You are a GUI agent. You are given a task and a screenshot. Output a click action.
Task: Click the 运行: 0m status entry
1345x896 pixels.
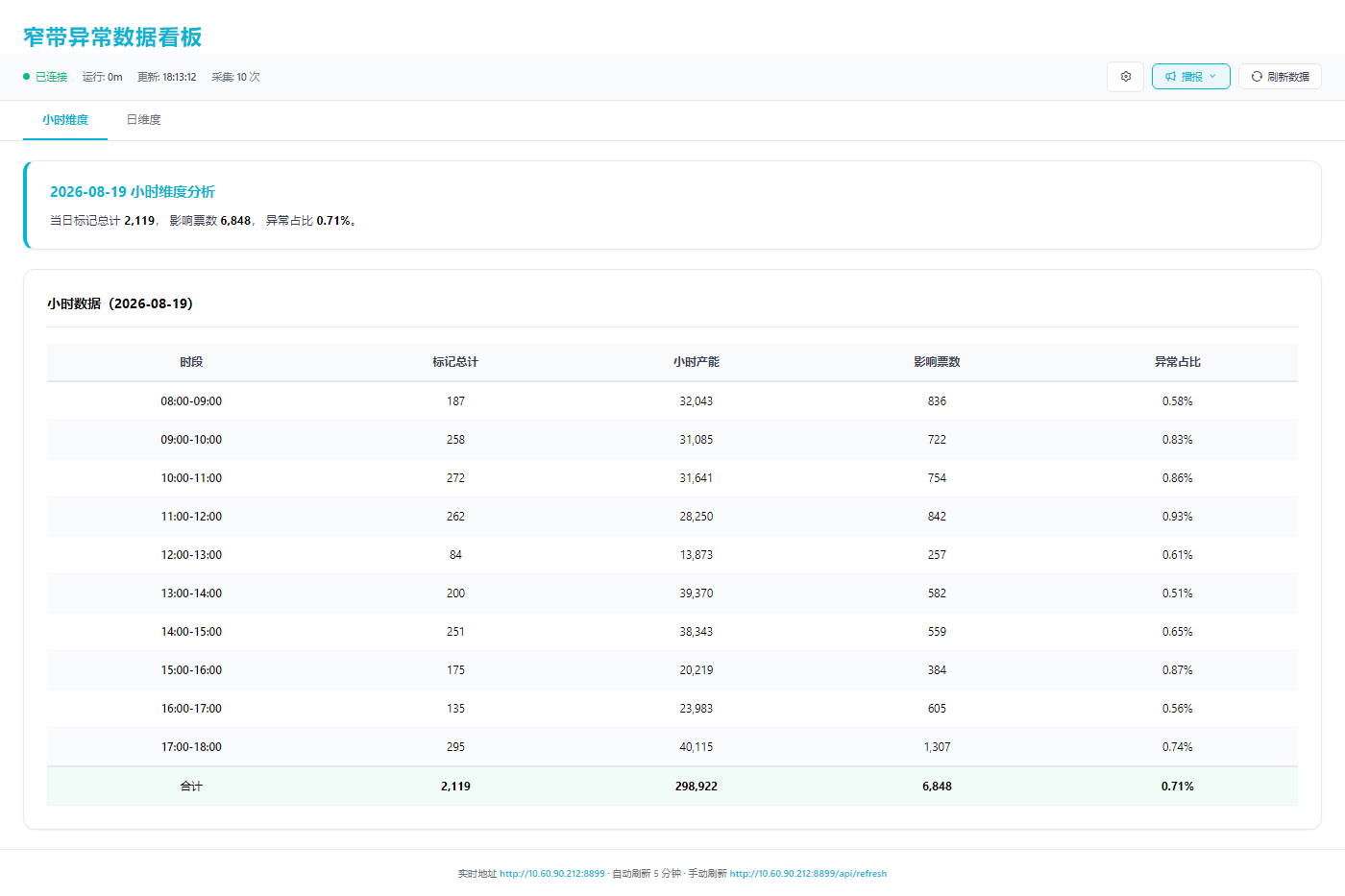(x=102, y=77)
